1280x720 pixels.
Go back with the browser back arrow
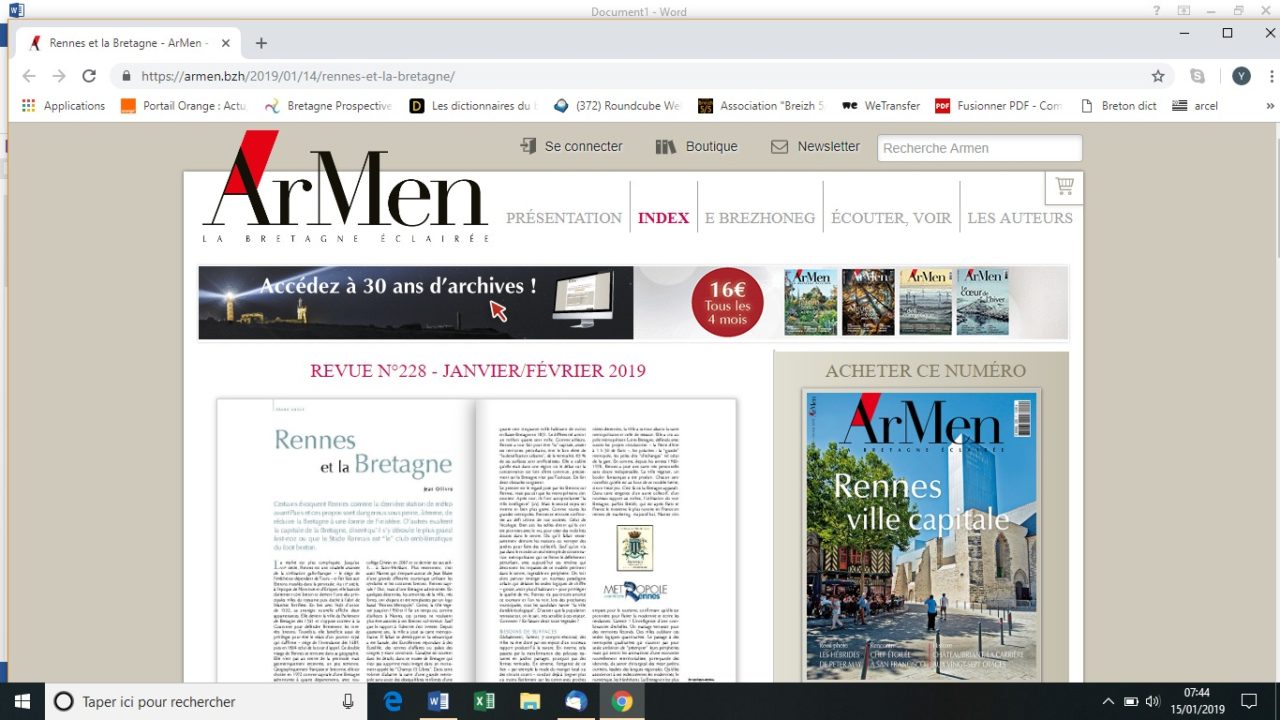pos(29,76)
